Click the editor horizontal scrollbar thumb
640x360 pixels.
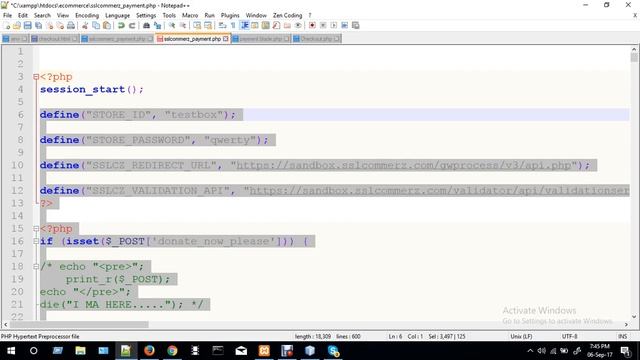pyautogui.click(x=79, y=324)
